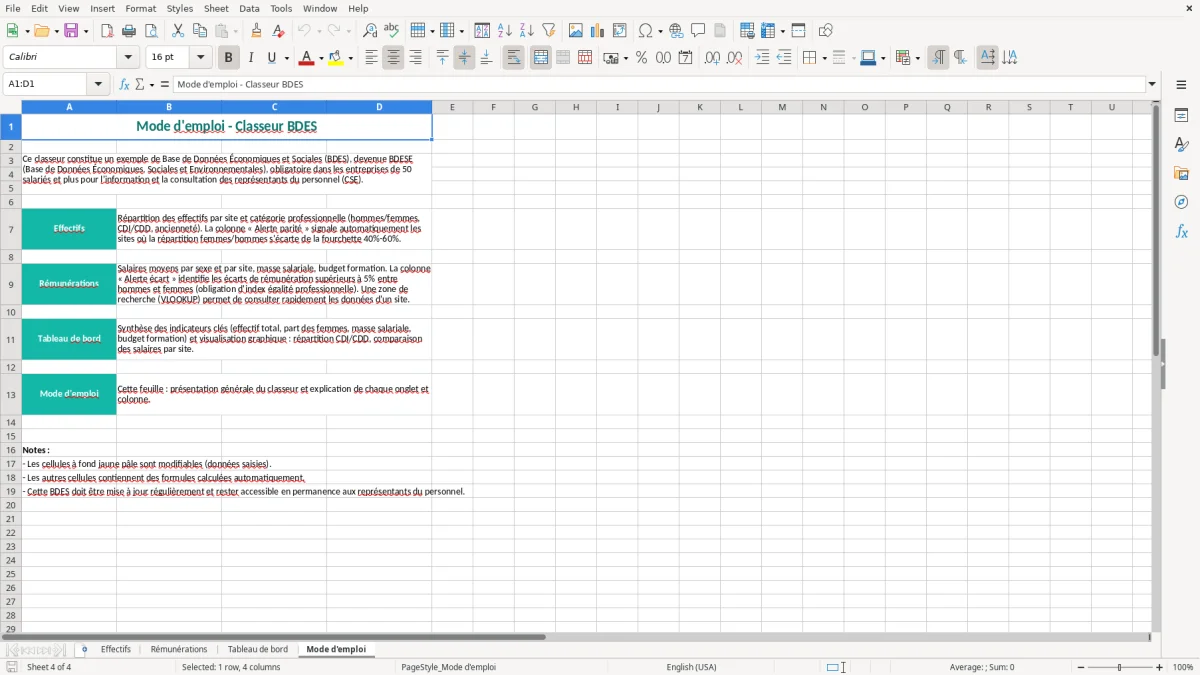Insert a comment
1200x675 pixels.
698,31
